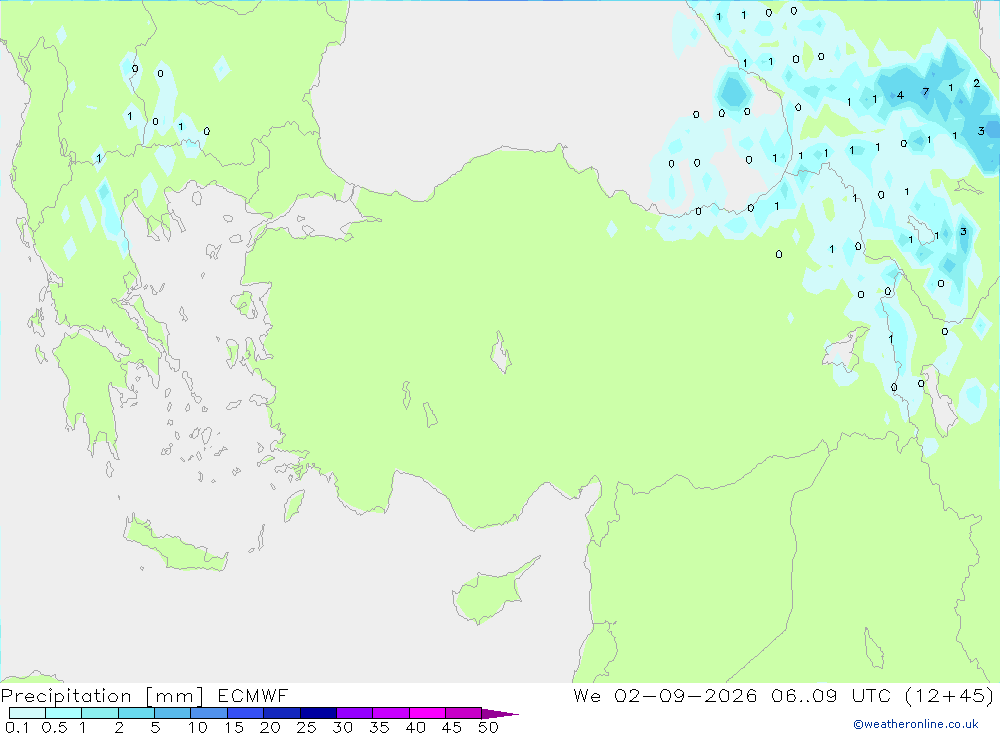Click the legend tick label 50
This screenshot has height=733, width=1000.
pyautogui.click(x=488, y=727)
